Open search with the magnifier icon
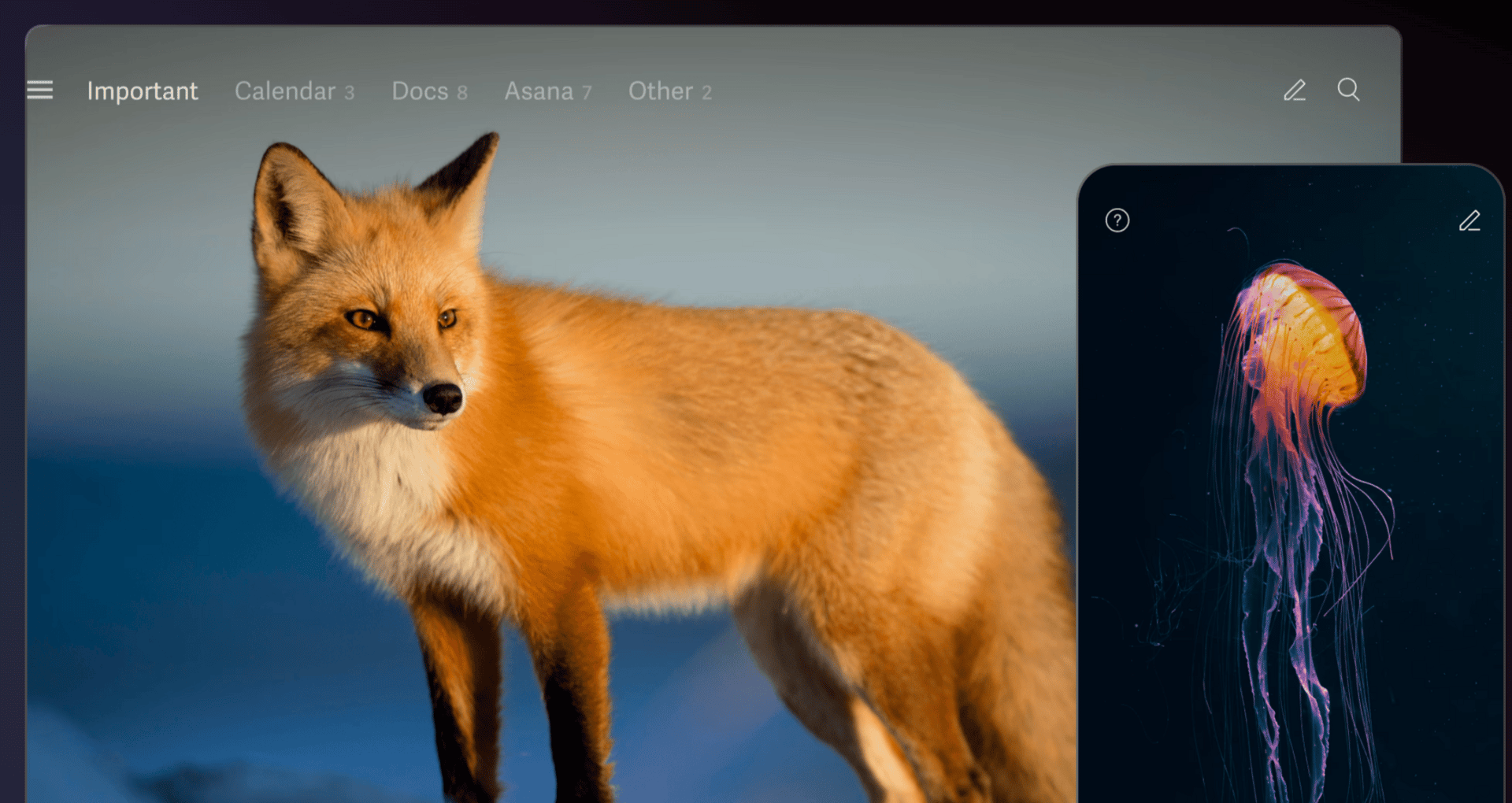Screen dimensions: 1512x803 point(1348,90)
